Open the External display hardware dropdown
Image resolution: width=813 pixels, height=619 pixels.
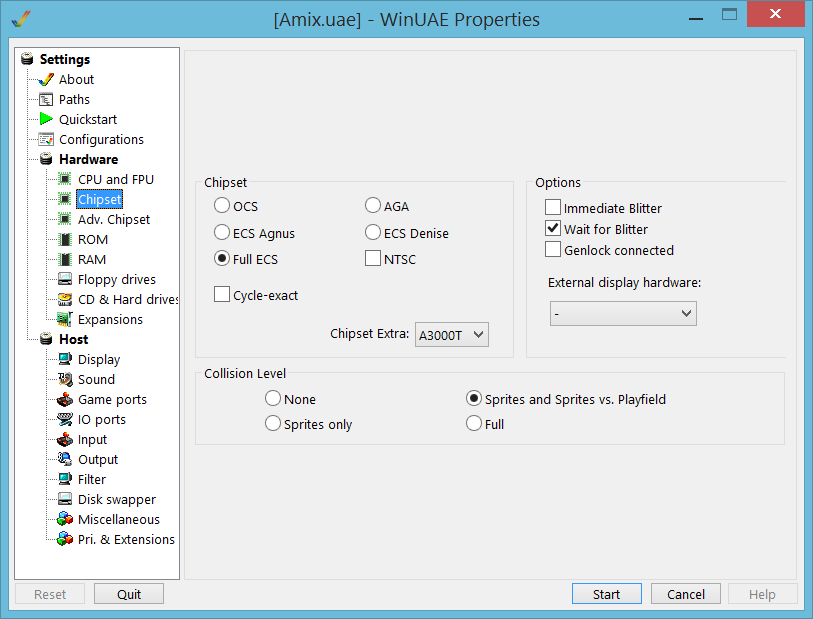(623, 314)
